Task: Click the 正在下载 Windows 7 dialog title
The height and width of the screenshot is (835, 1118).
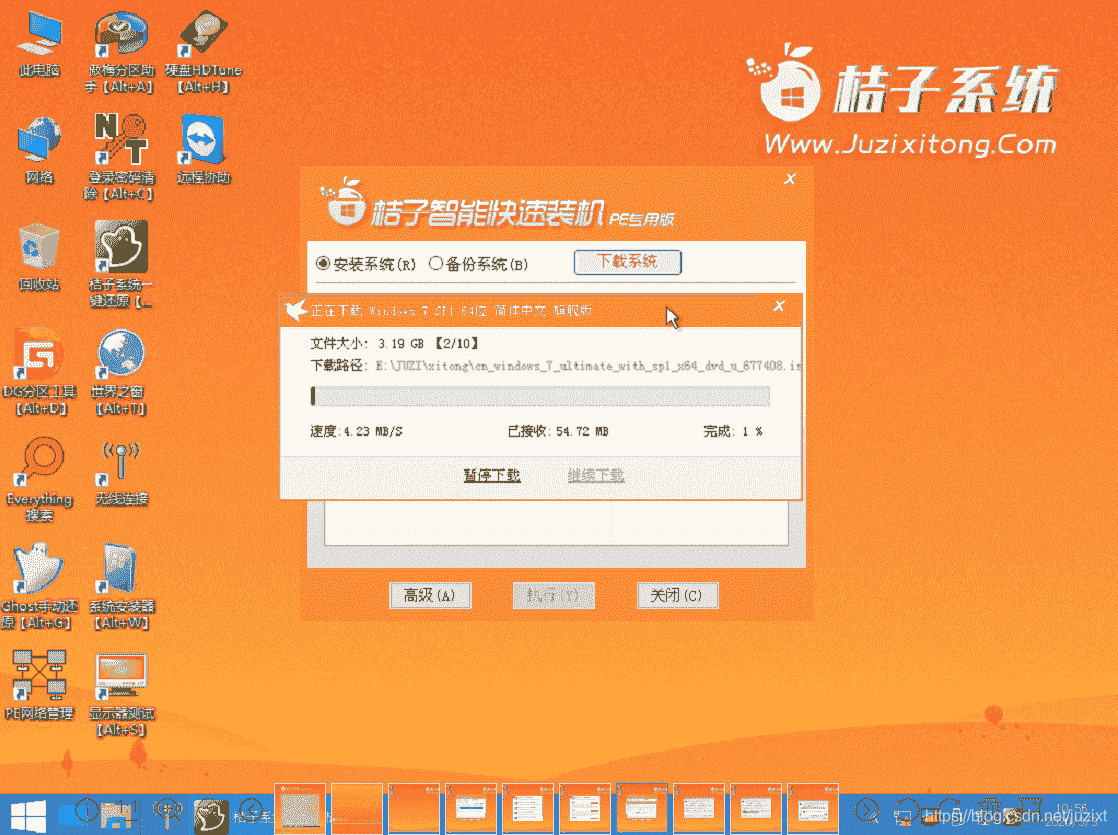Action: [451, 310]
